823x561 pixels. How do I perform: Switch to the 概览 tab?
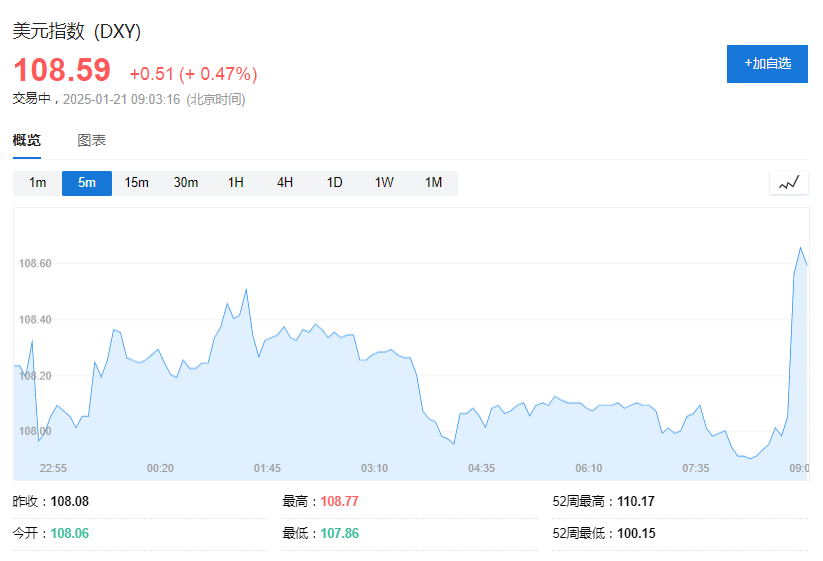[x=27, y=140]
